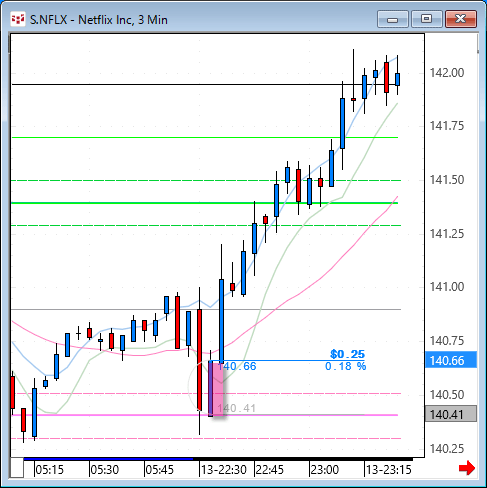The width and height of the screenshot is (487, 488).
Task: Click the small white box at bottom left
Action: (17, 468)
